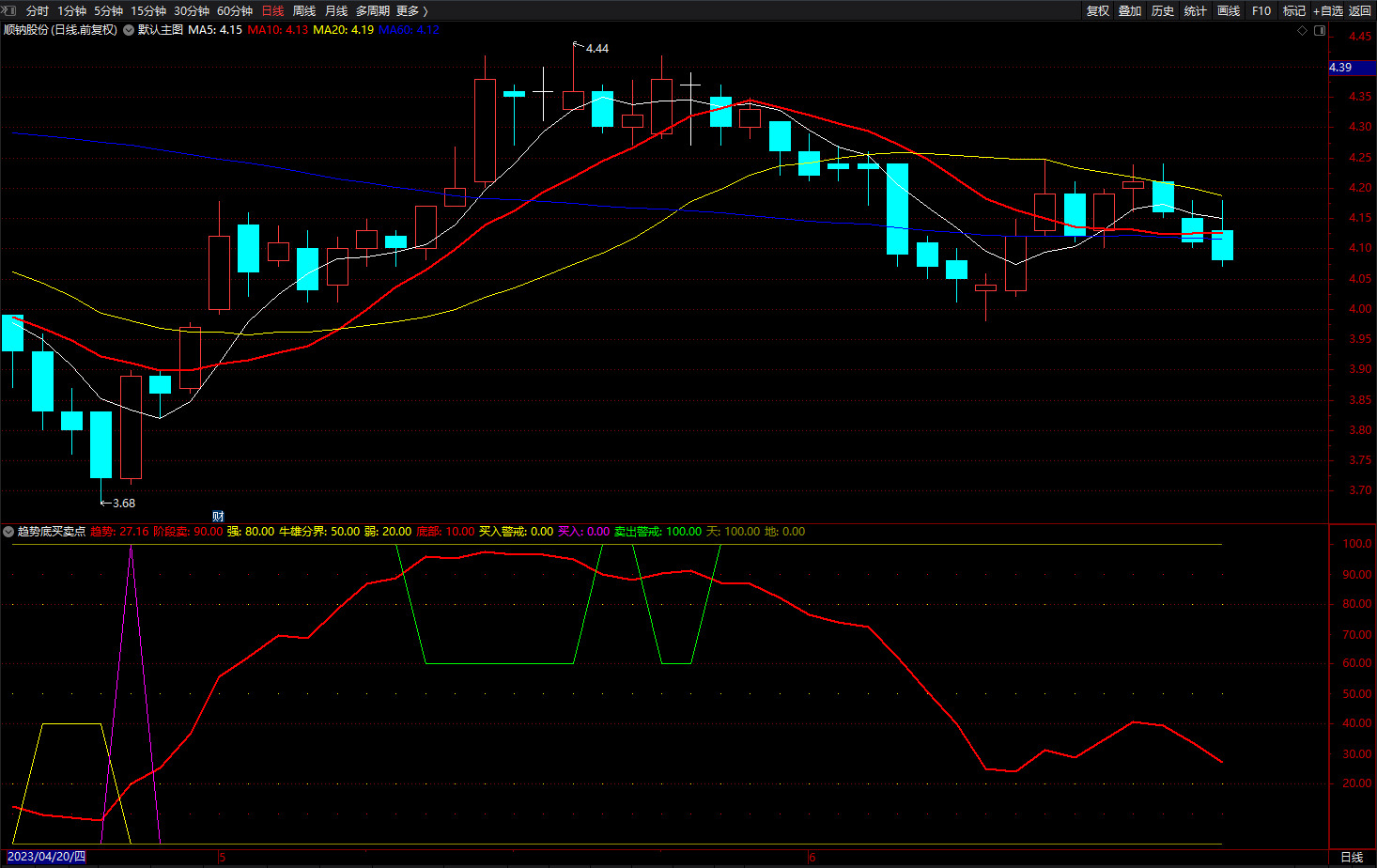Open the 画线 drawing tools
The height and width of the screenshot is (868, 1377).
pos(1229,10)
